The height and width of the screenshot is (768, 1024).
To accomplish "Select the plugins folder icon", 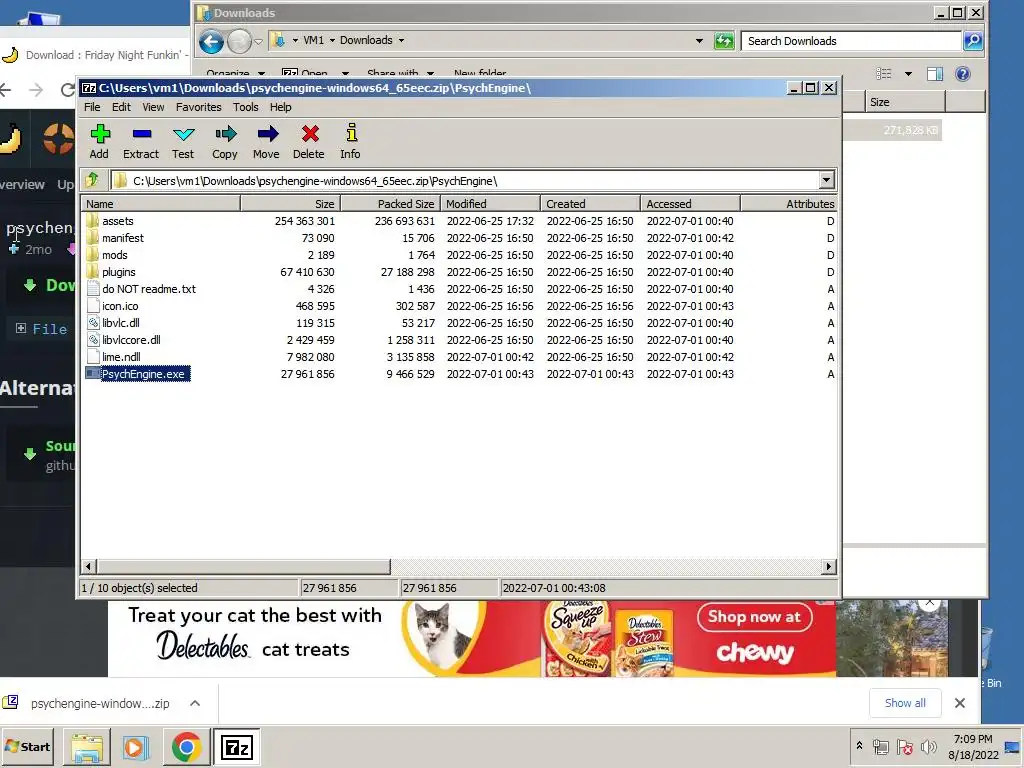I will coord(93,272).
